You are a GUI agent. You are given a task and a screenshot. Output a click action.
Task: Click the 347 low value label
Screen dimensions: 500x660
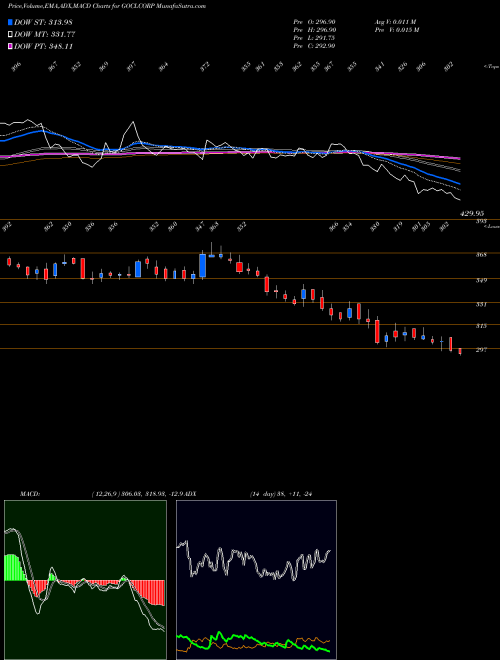200,226
